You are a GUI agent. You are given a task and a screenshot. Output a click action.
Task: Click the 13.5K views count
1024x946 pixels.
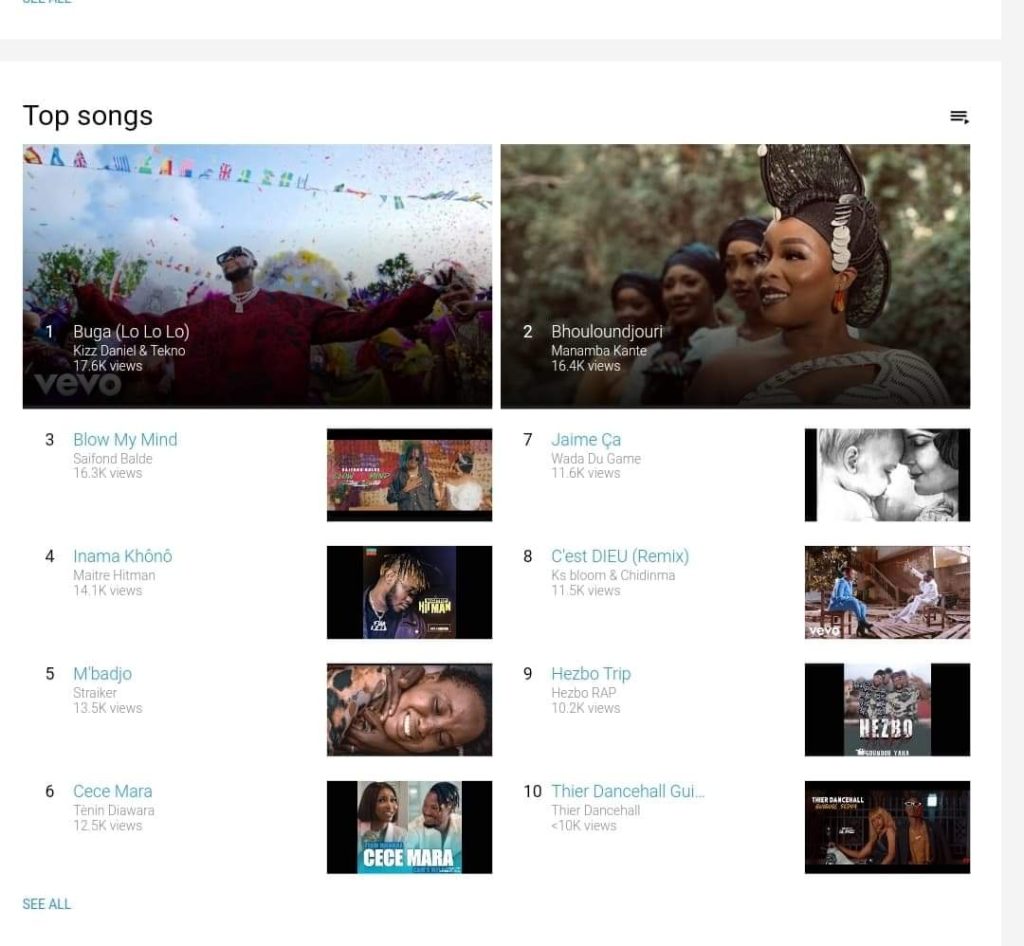(107, 708)
